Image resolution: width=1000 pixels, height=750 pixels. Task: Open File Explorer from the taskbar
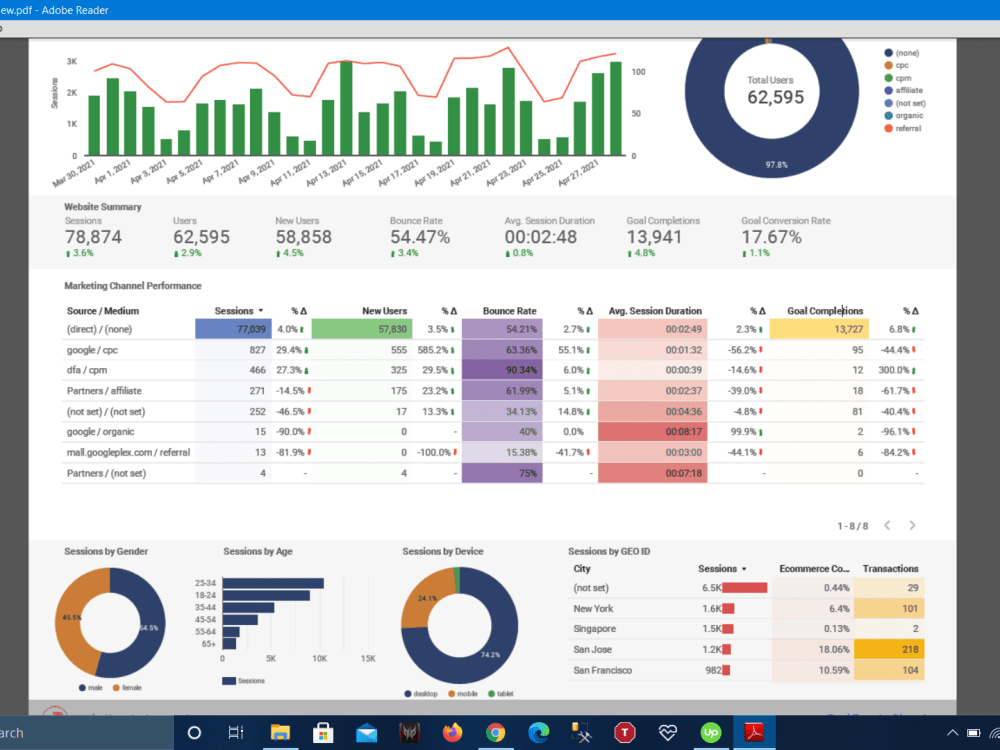281,733
